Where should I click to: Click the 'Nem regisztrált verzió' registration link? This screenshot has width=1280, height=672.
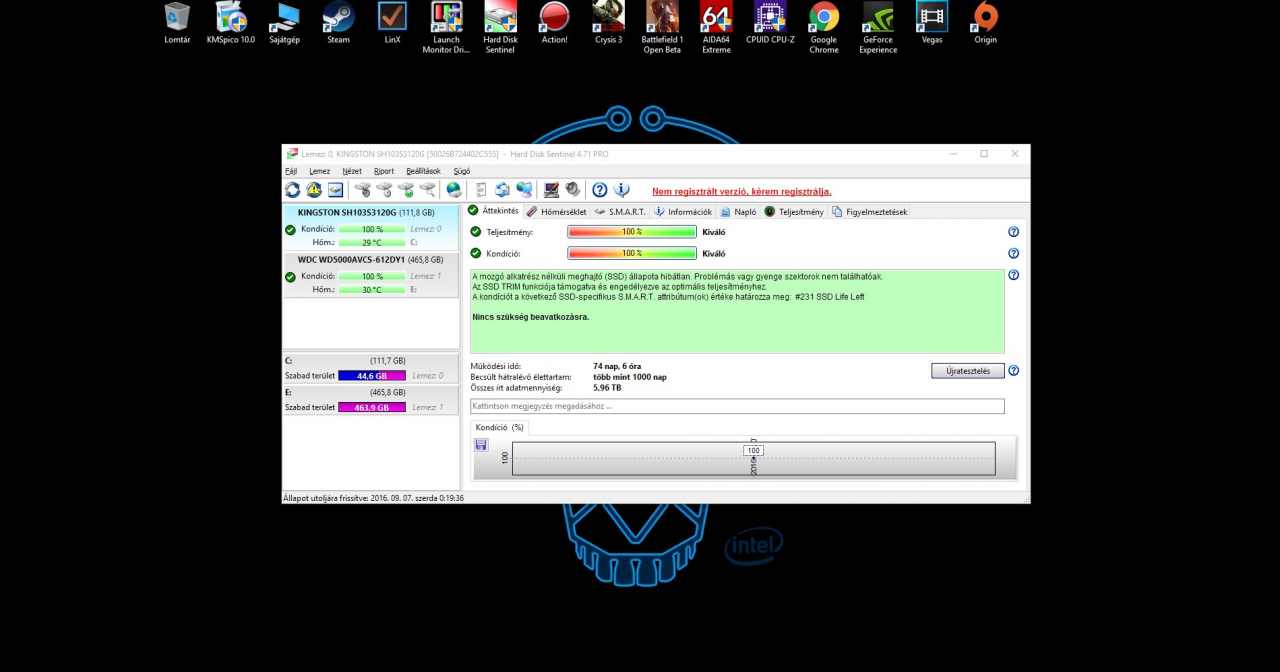[x=742, y=191]
